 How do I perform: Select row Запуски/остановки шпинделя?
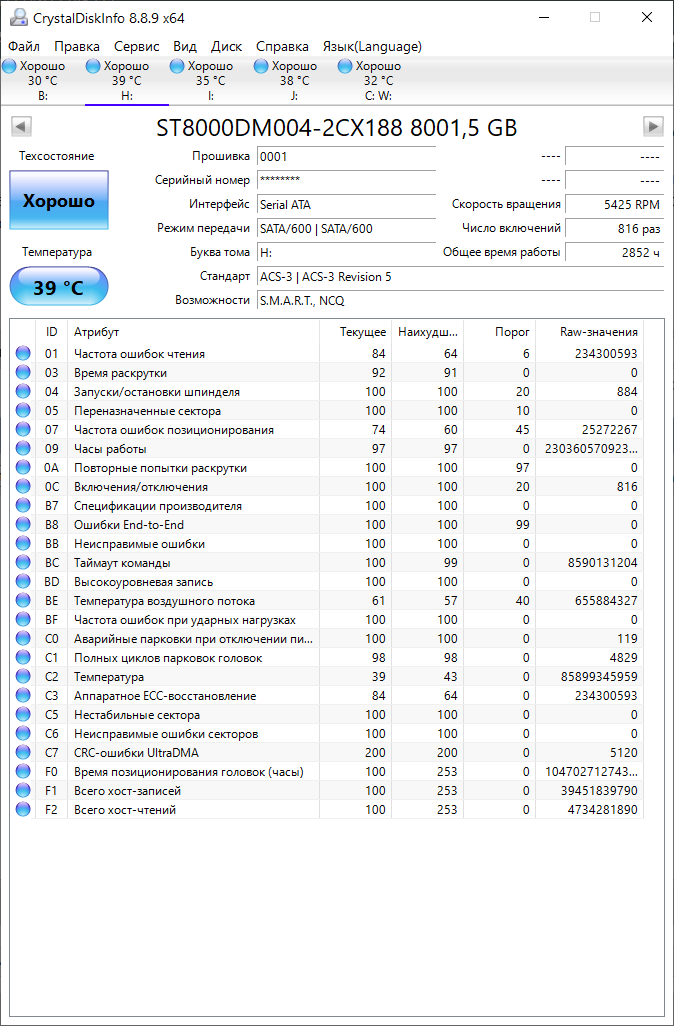coord(327,391)
